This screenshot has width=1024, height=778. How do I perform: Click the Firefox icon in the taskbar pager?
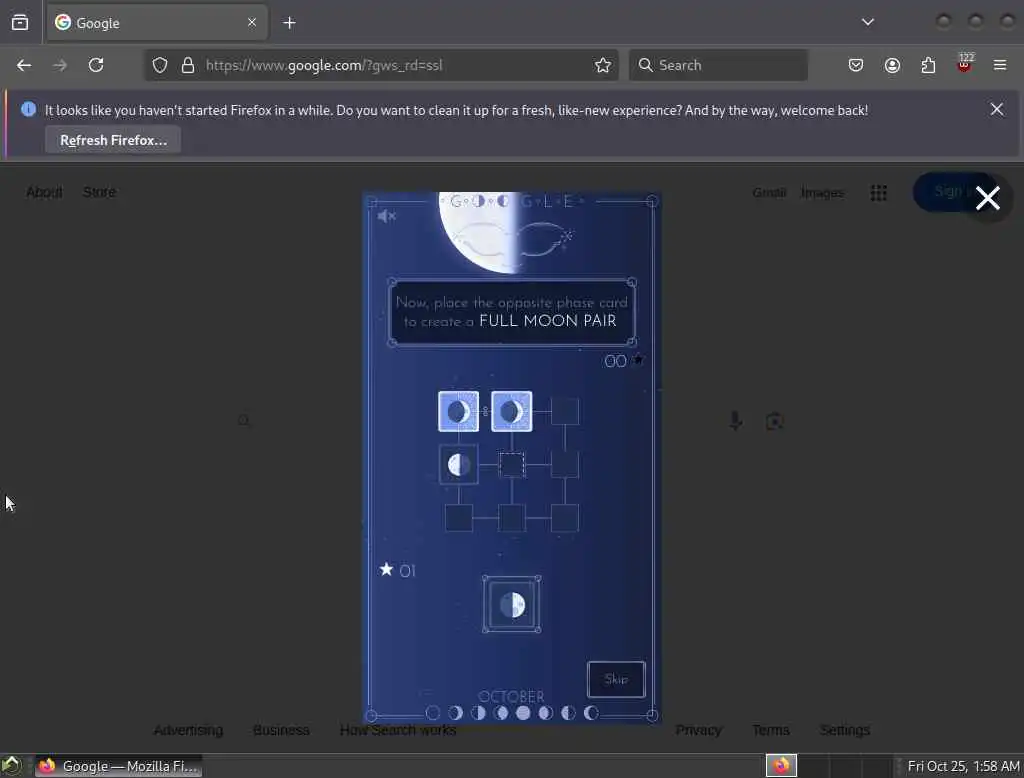[x=781, y=766]
